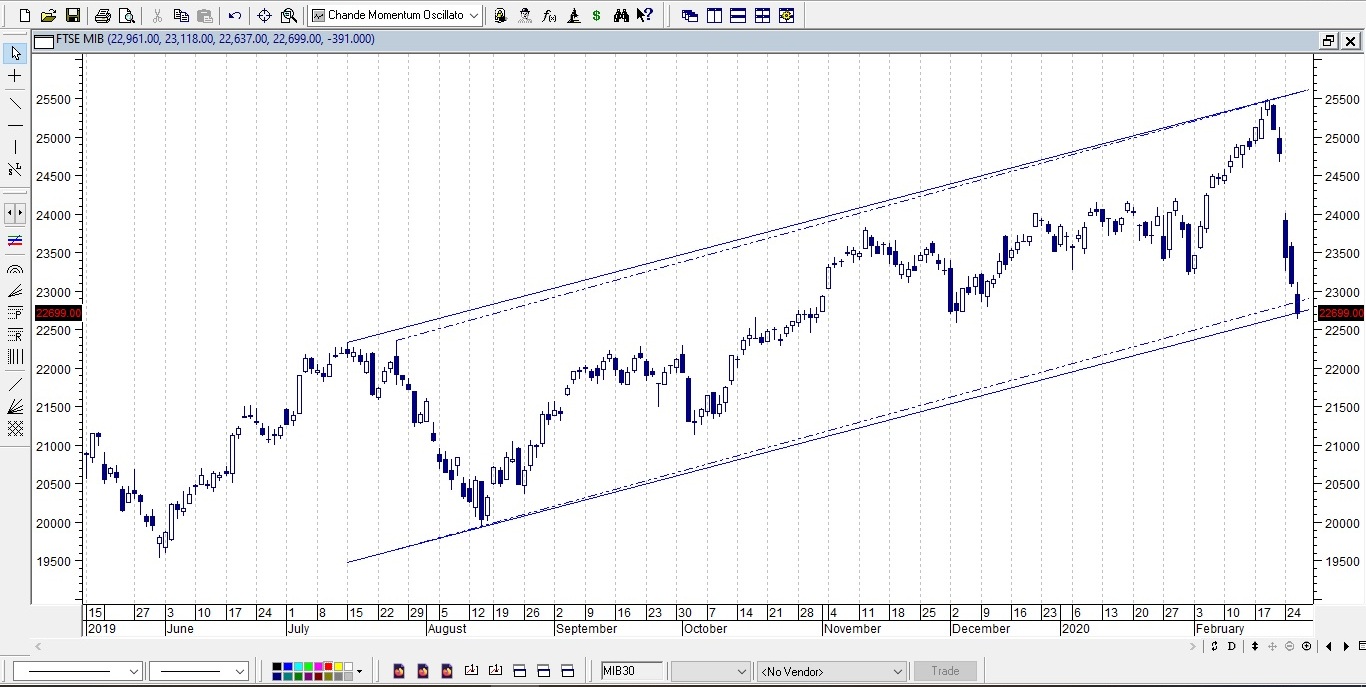
Task: Click the green dollar sign icon
Action: point(597,15)
